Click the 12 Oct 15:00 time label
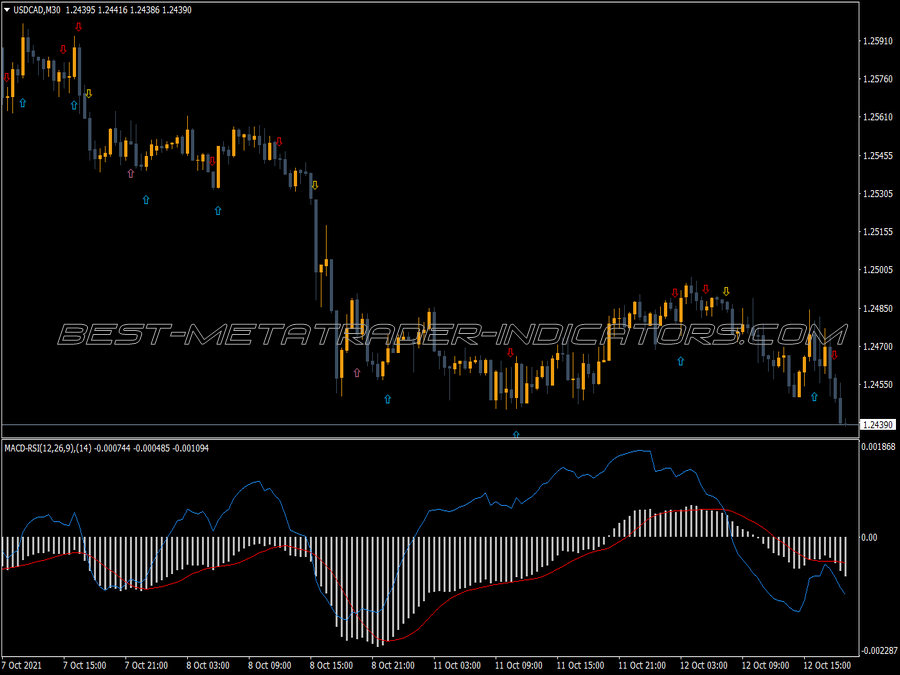The image size is (900, 675). pyautogui.click(x=827, y=665)
